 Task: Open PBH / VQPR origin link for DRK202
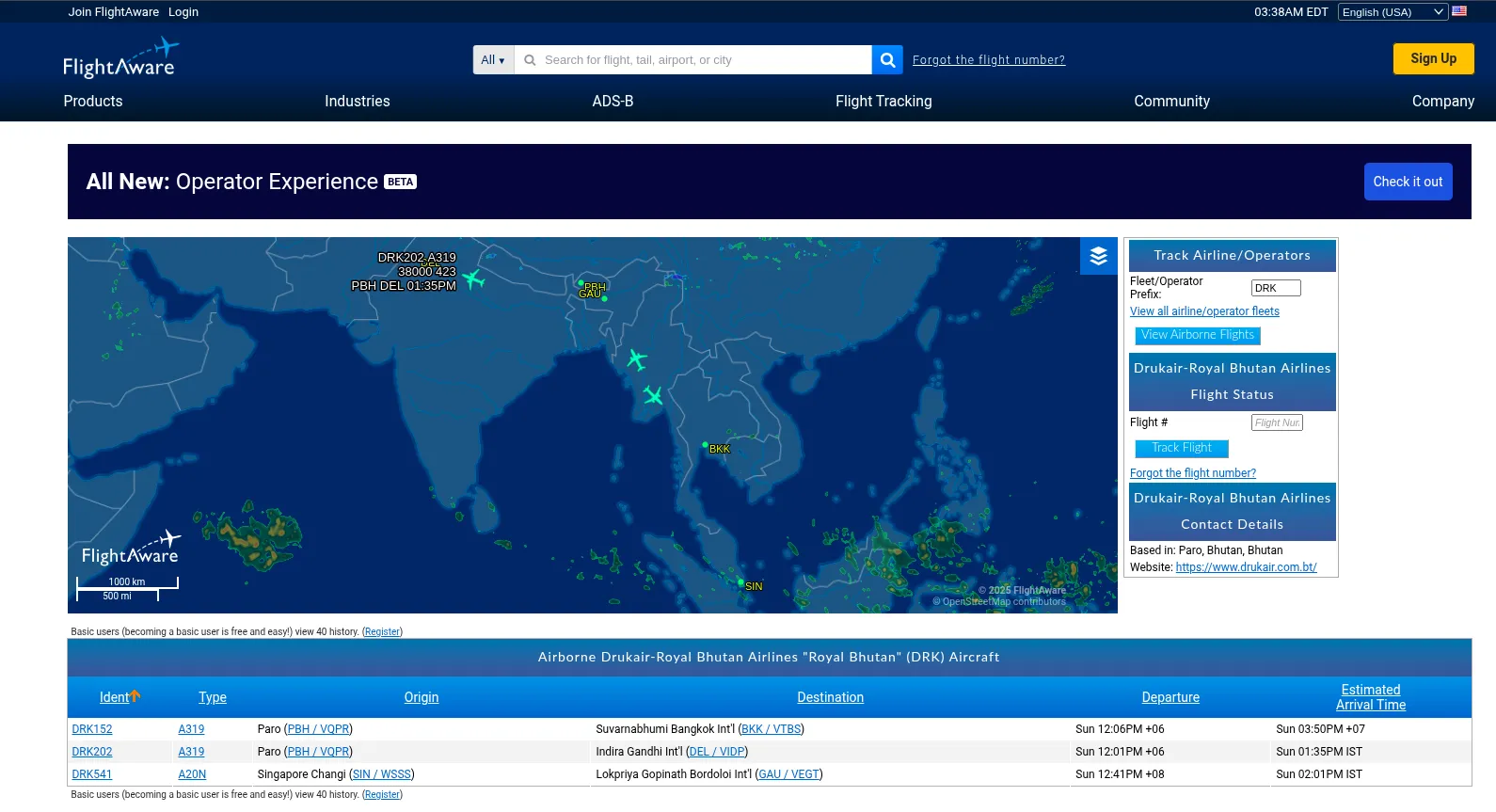coord(318,752)
